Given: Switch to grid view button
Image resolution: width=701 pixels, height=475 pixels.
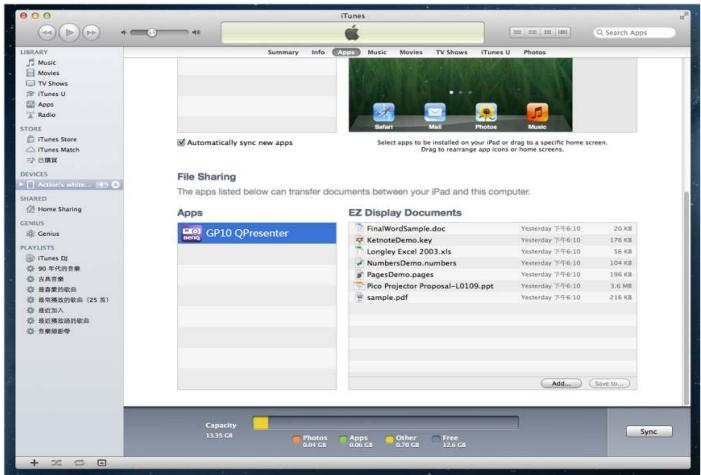Looking at the screenshot, I should [x=548, y=32].
